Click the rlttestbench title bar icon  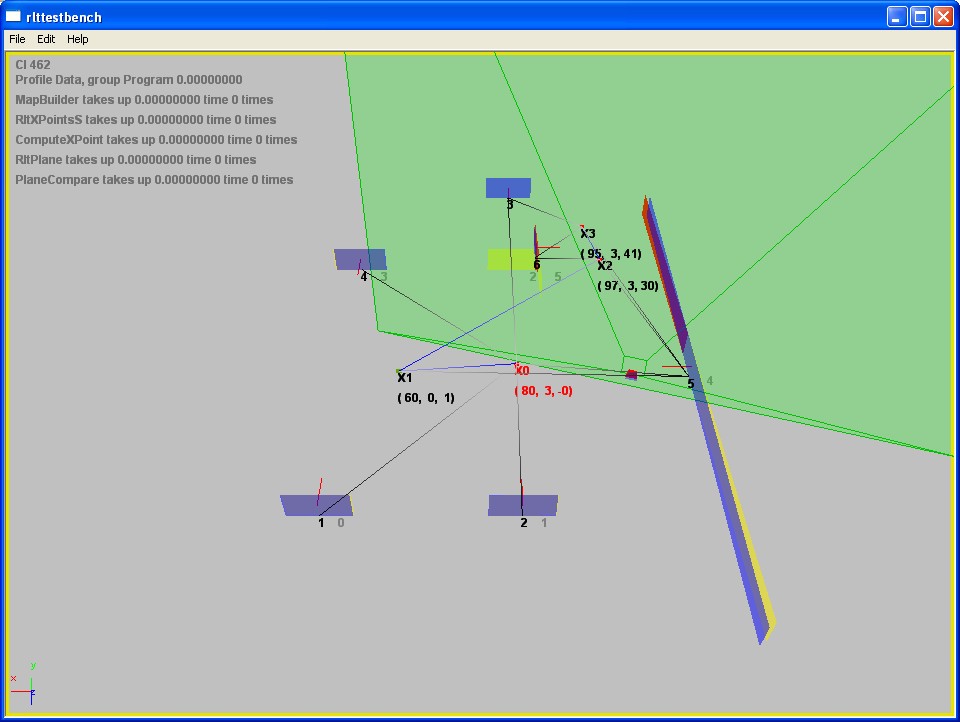[x=13, y=16]
